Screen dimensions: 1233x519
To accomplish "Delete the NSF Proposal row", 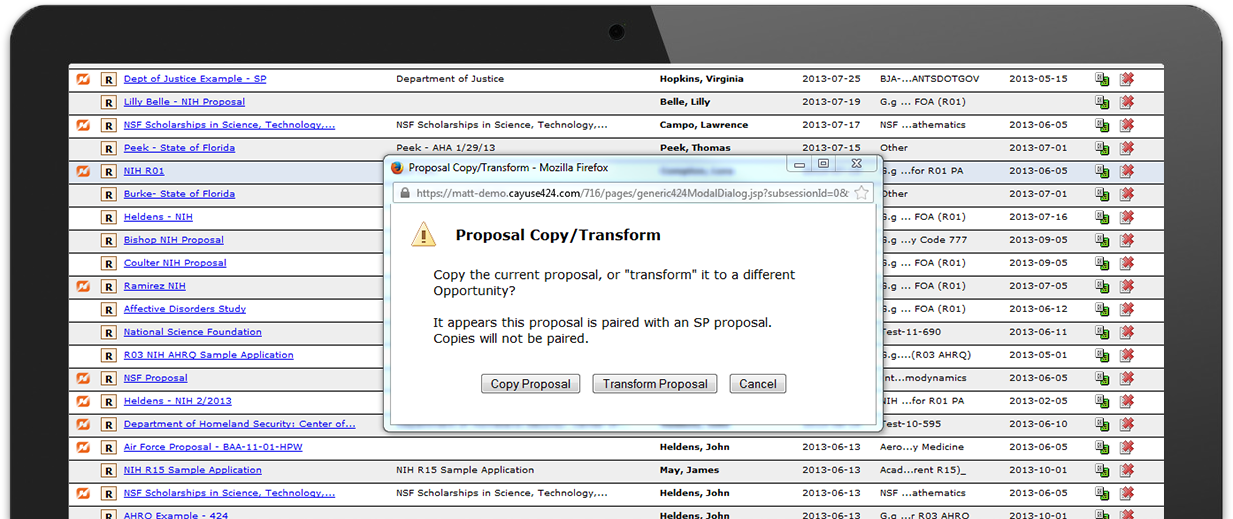I will 1127,378.
